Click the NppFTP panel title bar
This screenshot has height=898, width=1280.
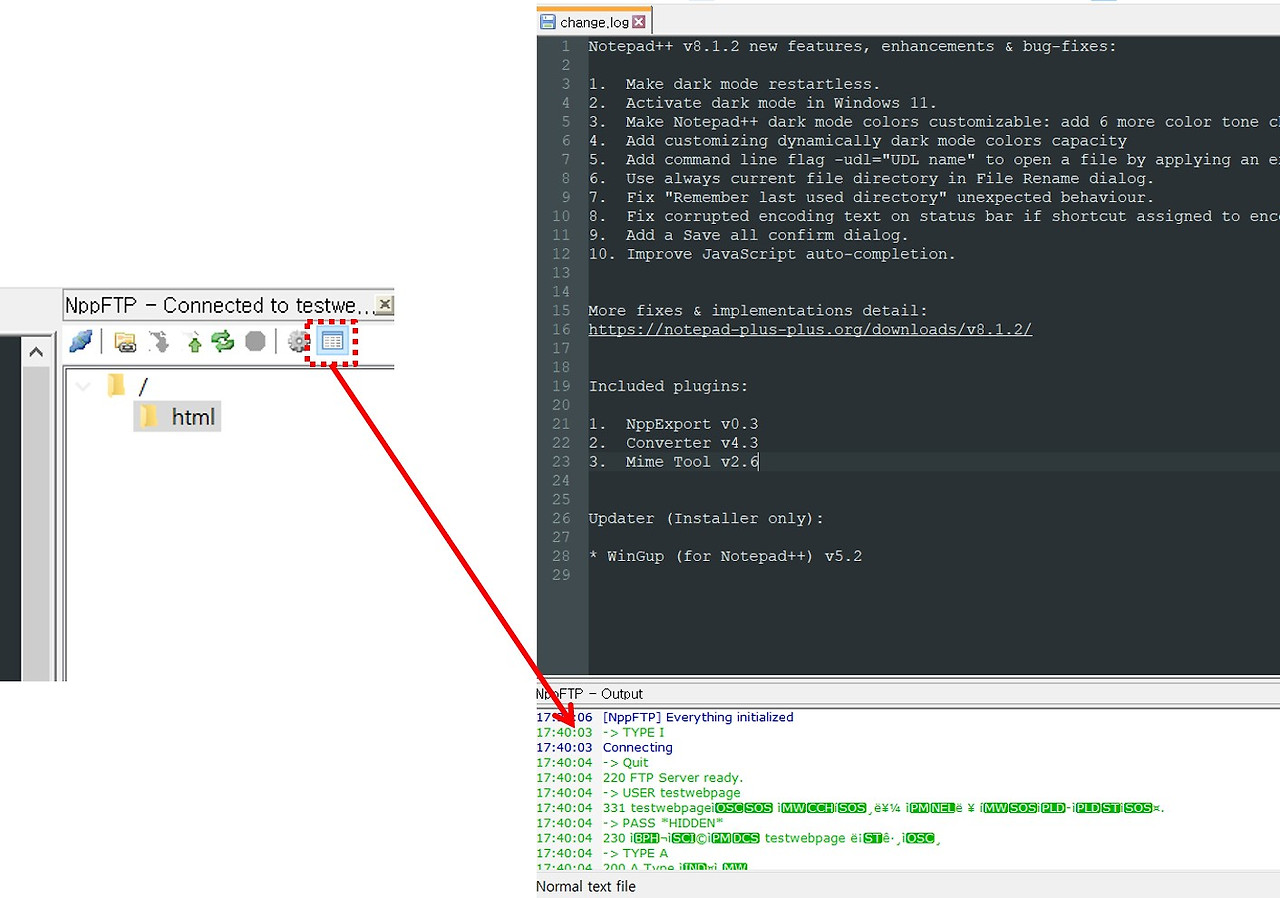click(x=228, y=305)
